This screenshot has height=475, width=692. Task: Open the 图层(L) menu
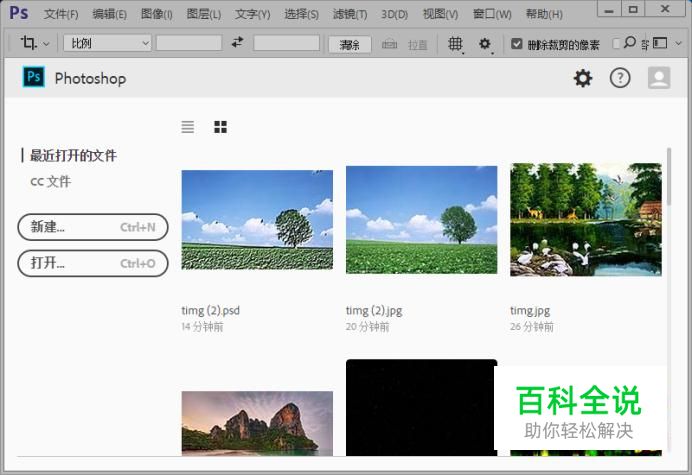coord(203,14)
